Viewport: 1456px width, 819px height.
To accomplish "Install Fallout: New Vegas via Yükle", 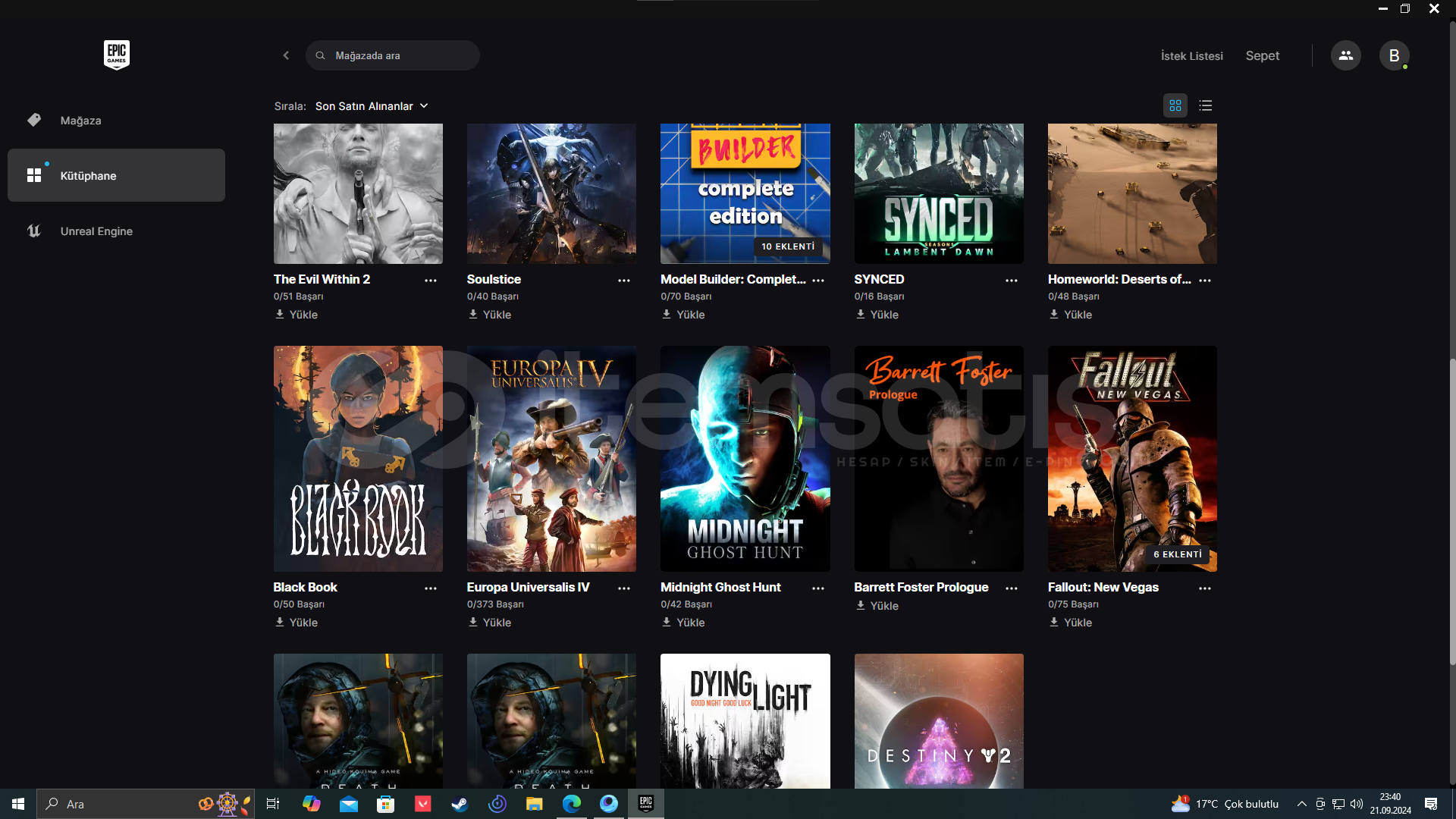I will point(1071,622).
